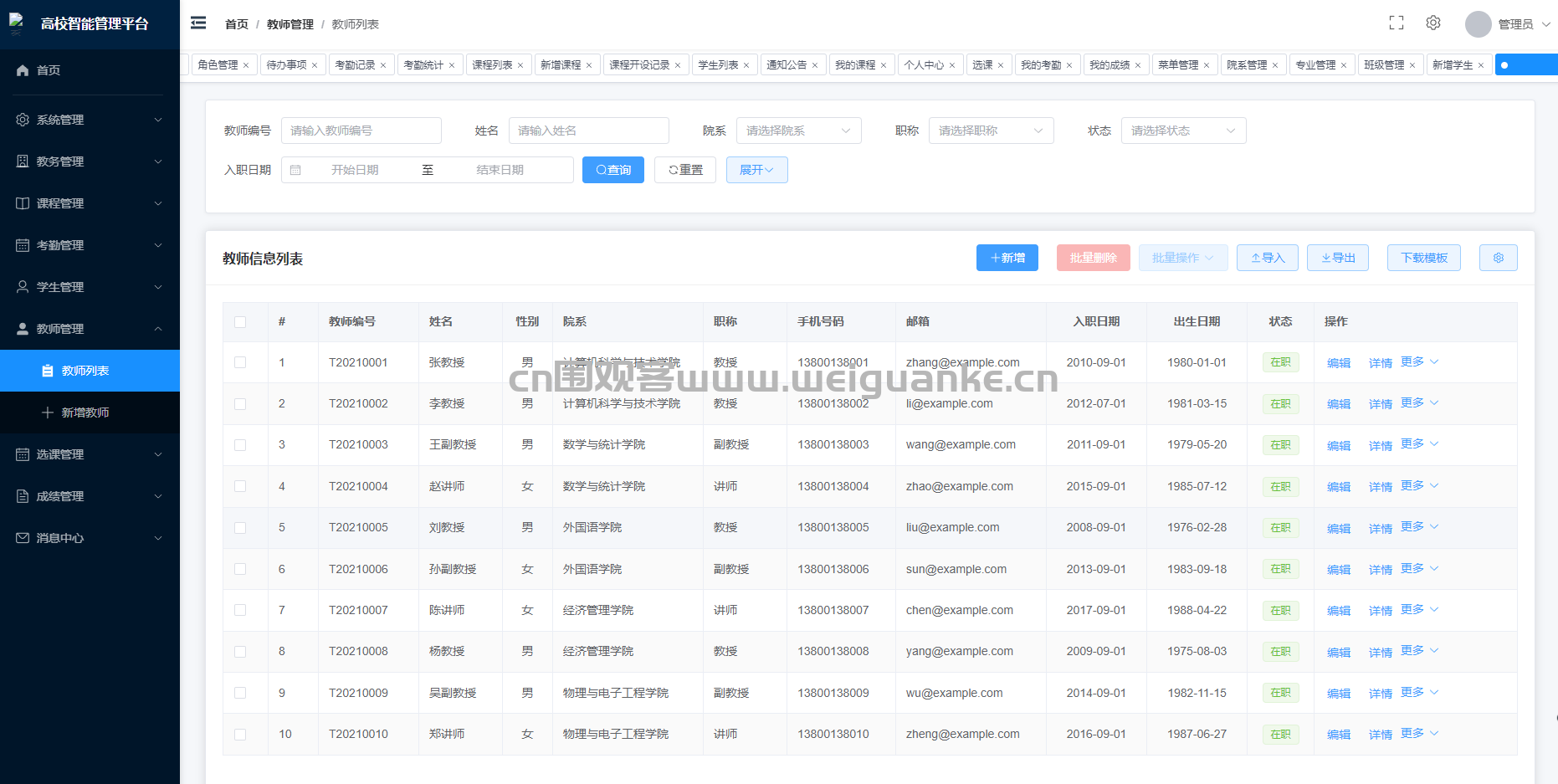Open settings gear in the top header
Viewport: 1558px width, 784px height.
pos(1432,23)
